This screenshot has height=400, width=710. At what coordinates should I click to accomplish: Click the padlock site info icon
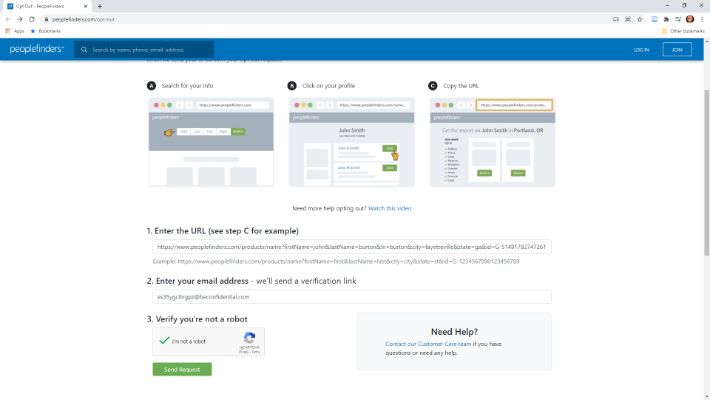[46, 19]
